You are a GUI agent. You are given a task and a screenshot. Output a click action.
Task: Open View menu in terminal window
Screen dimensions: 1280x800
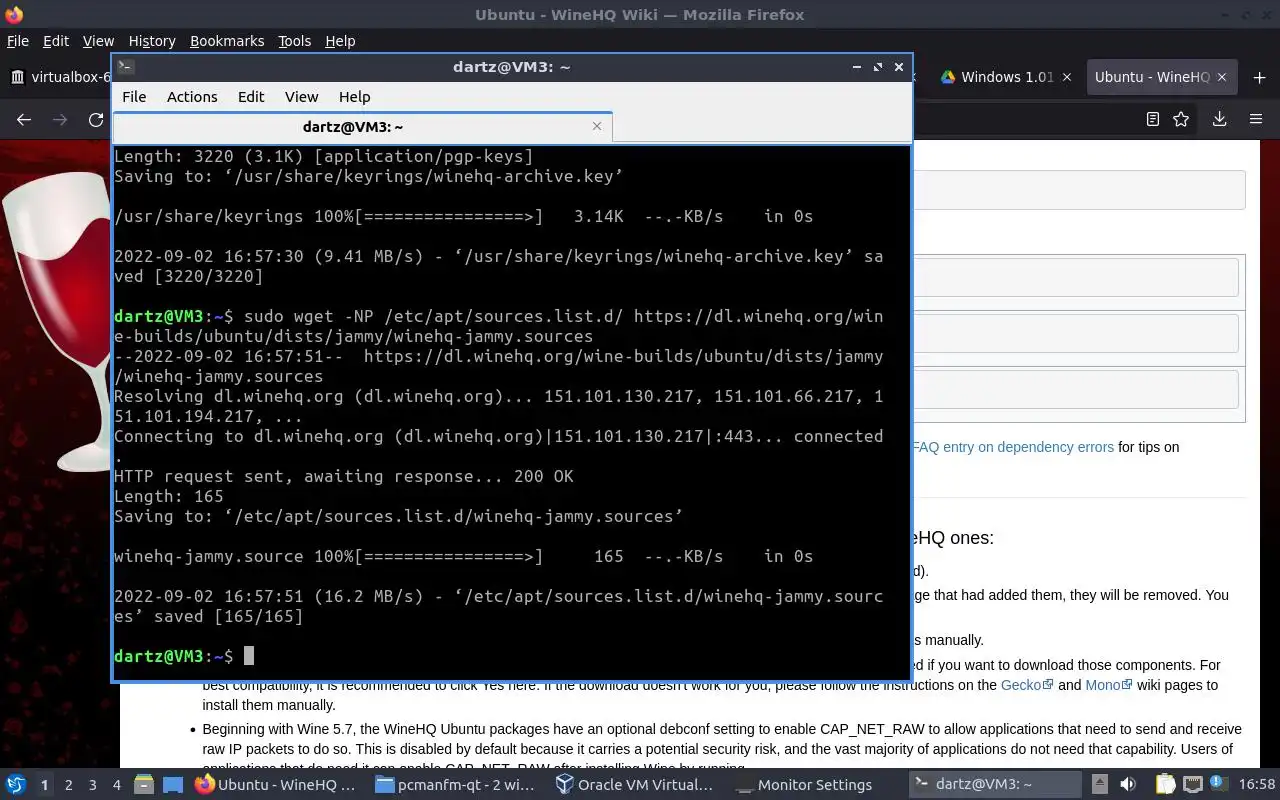click(x=301, y=97)
